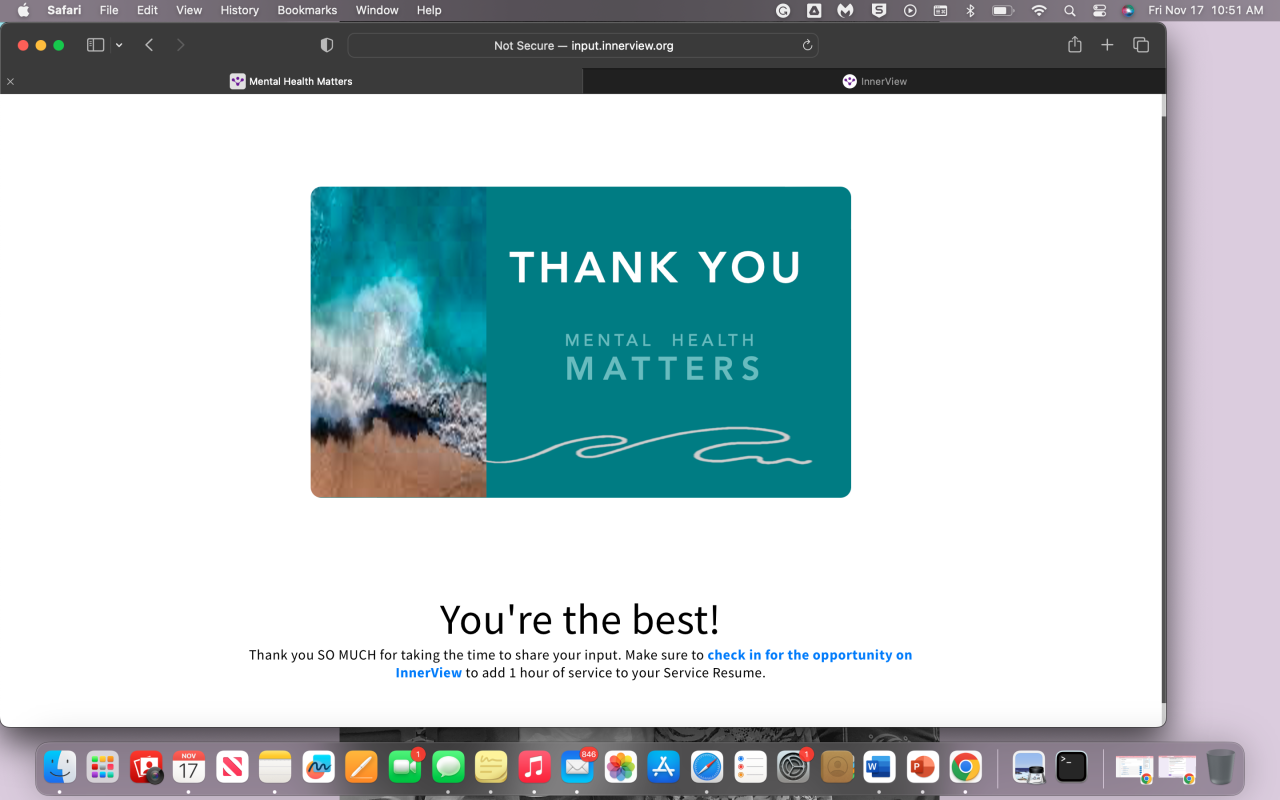Switch to the InnerView tab
This screenshot has height=800, width=1280.
pos(875,81)
